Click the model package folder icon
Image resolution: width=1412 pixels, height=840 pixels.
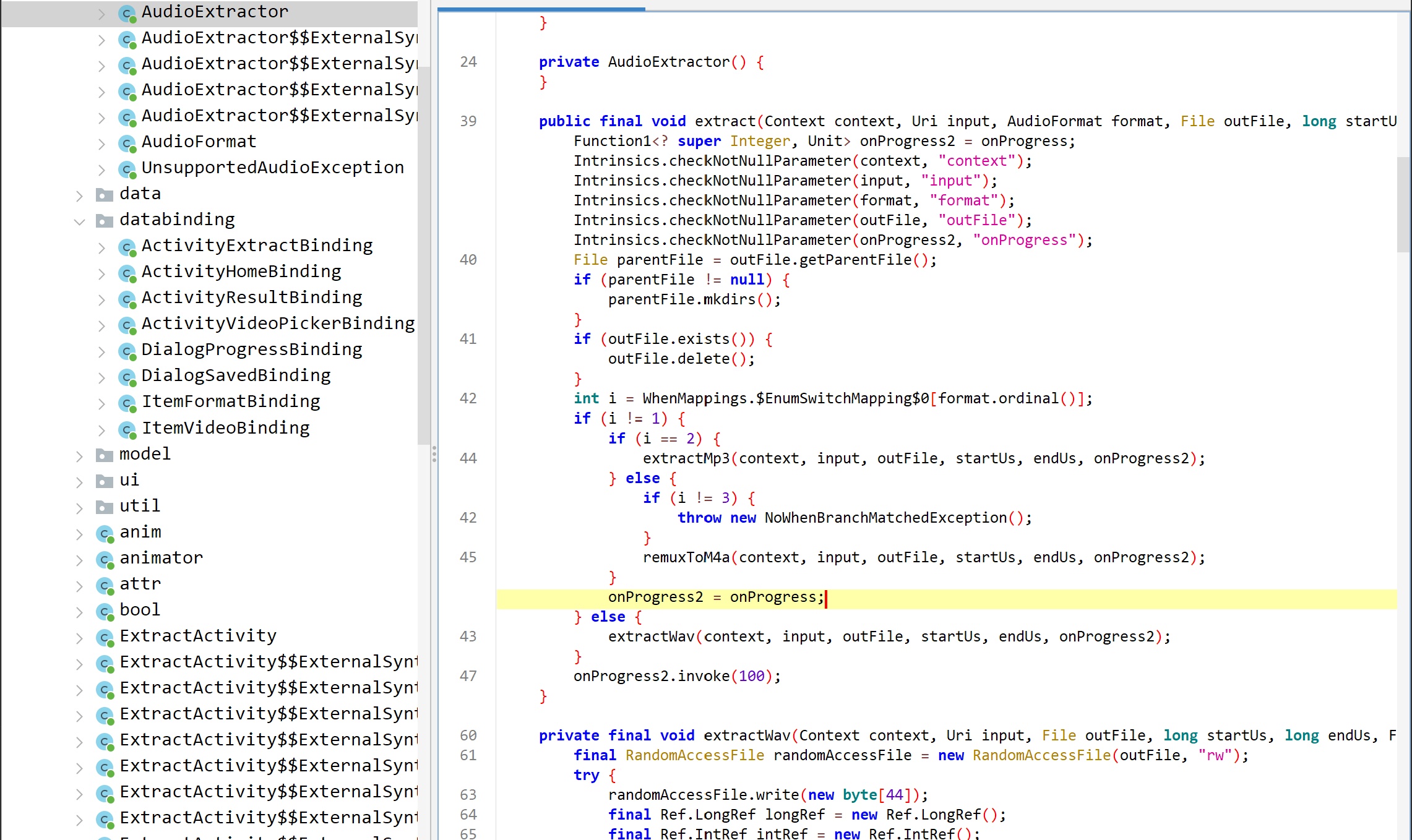point(105,455)
